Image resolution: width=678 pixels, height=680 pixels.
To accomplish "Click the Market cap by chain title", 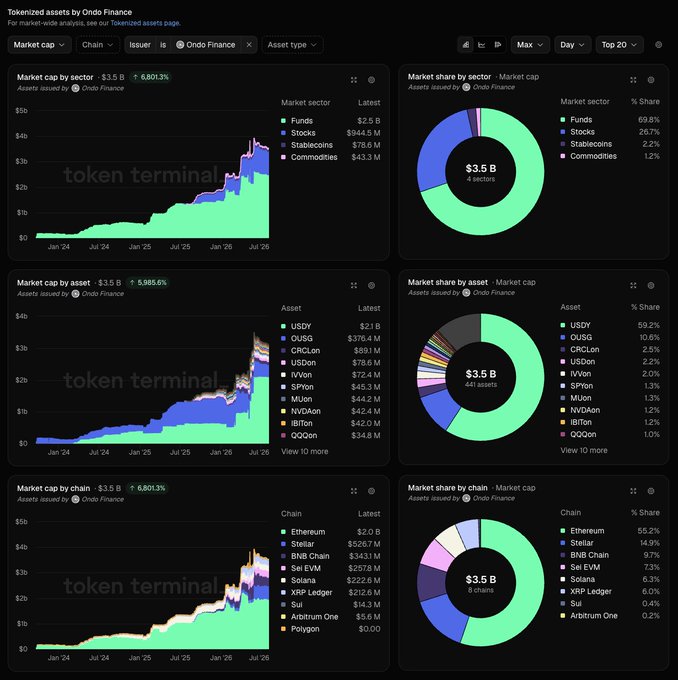I will pos(53,488).
